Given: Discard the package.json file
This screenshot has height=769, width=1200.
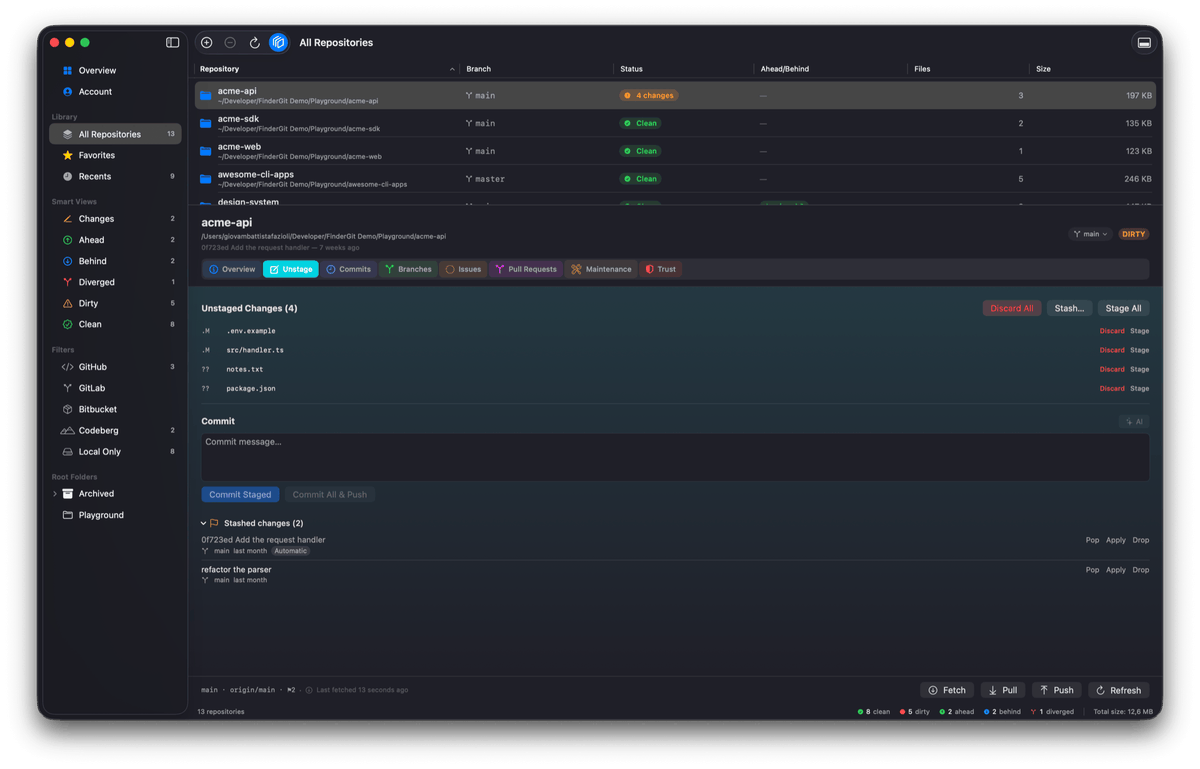Looking at the screenshot, I should pyautogui.click(x=1112, y=388).
